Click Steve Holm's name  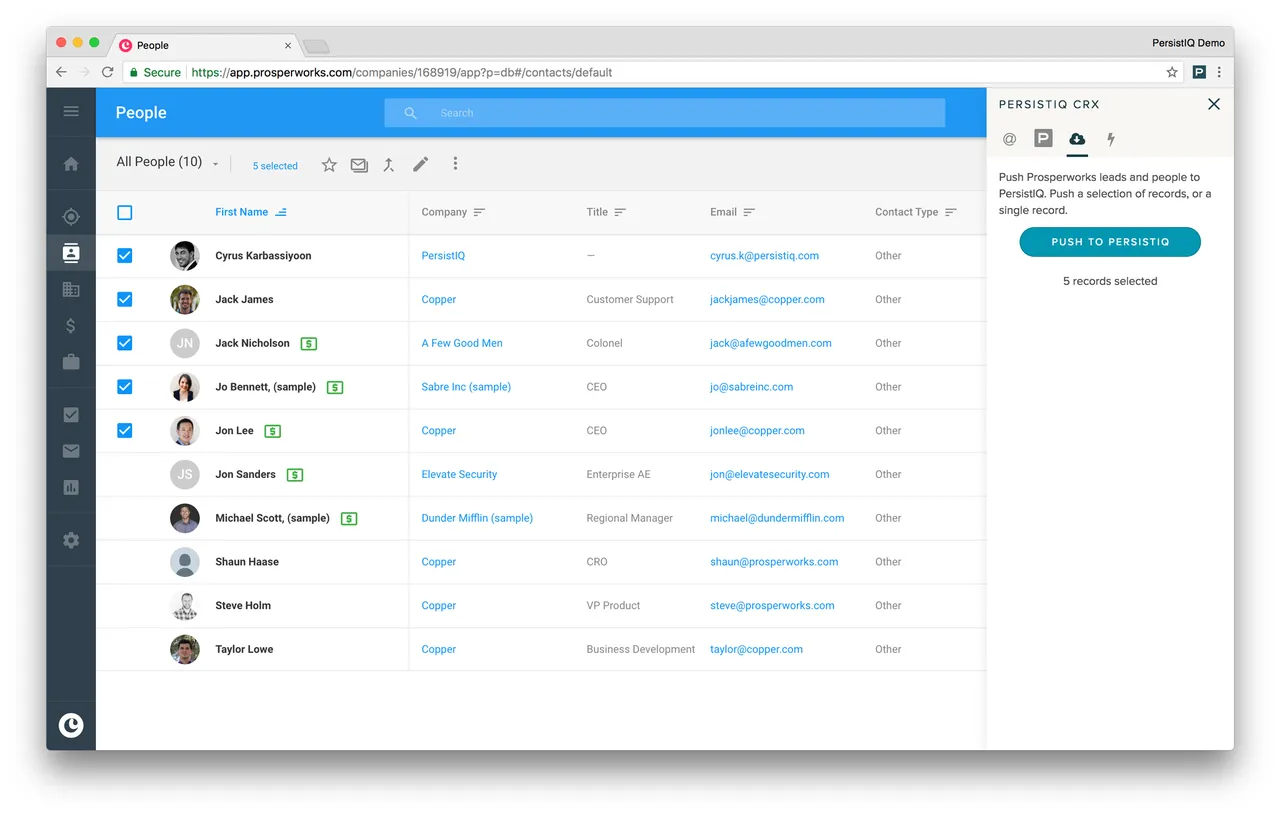(x=243, y=606)
